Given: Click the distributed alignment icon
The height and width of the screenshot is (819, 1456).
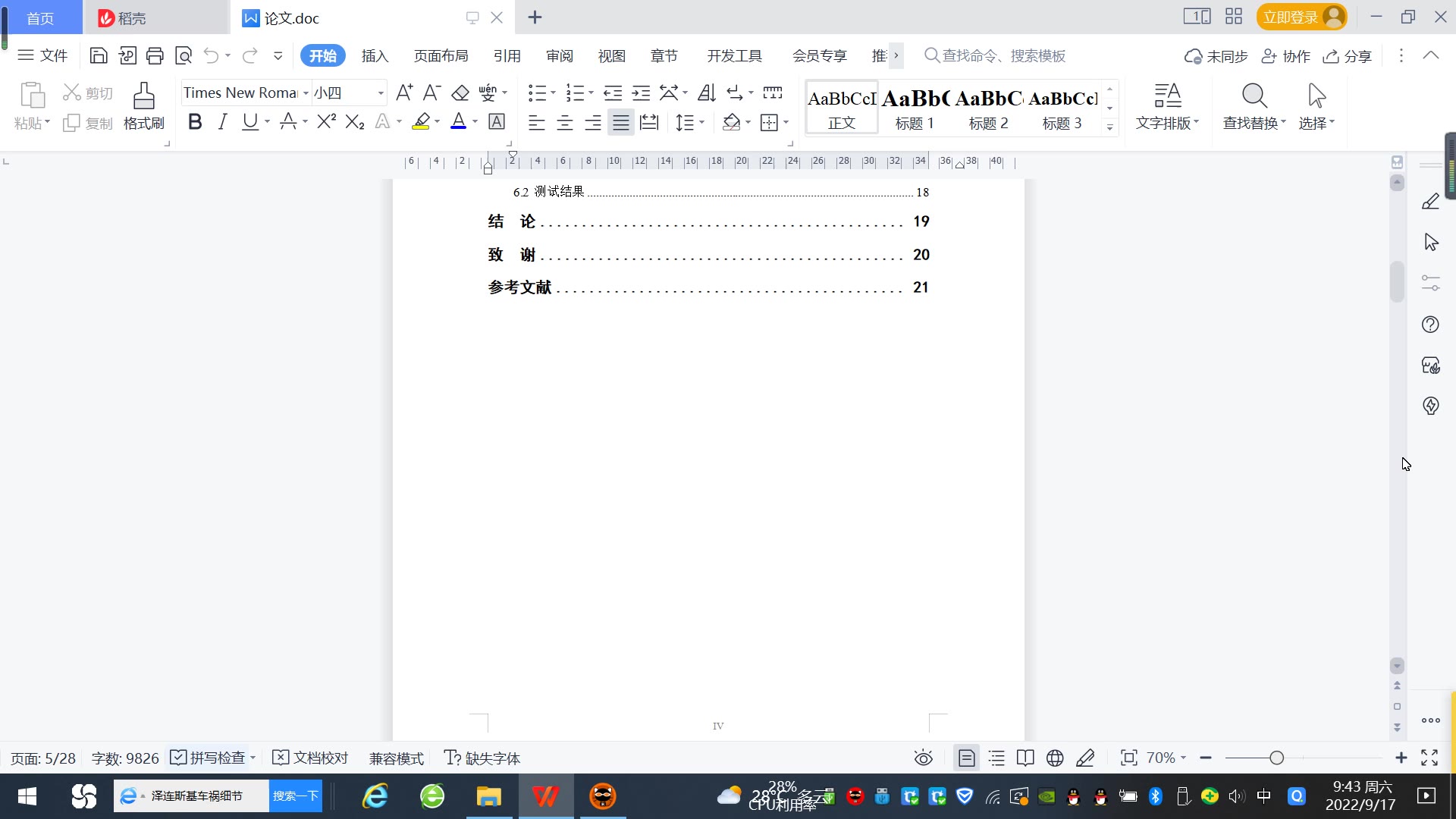Looking at the screenshot, I should 649,122.
